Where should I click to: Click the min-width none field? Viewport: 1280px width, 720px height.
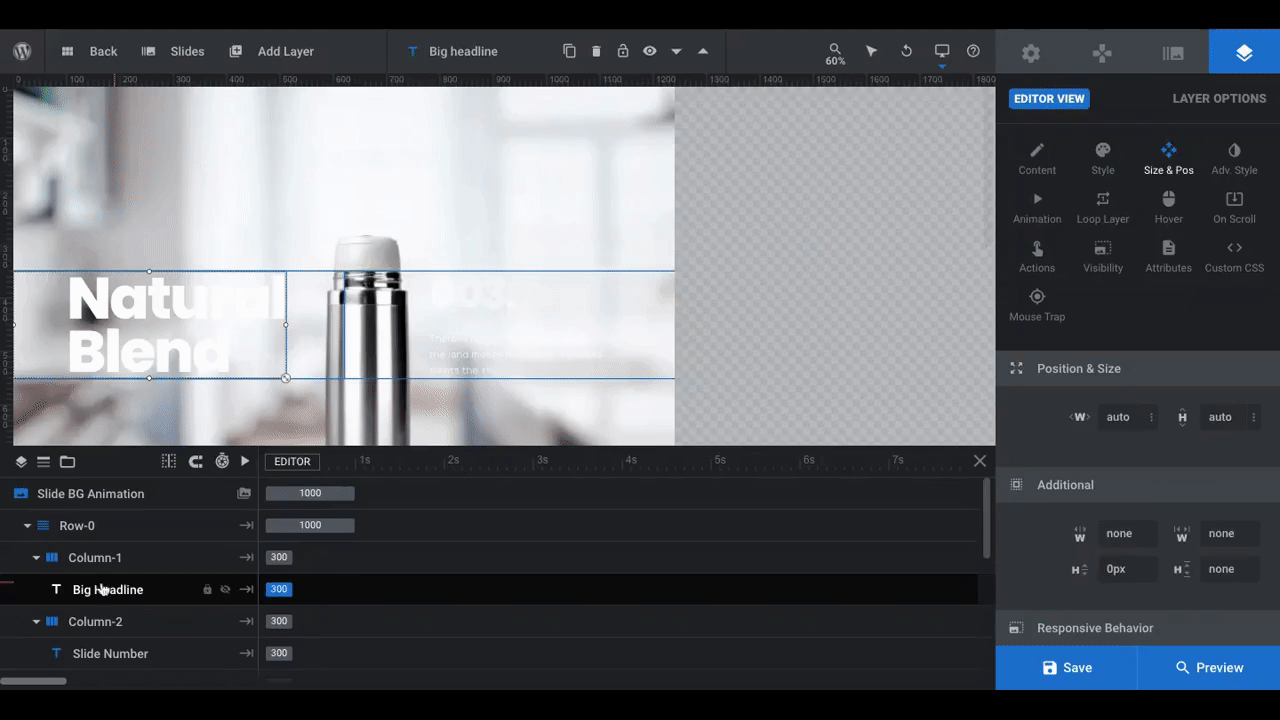(x=1128, y=533)
